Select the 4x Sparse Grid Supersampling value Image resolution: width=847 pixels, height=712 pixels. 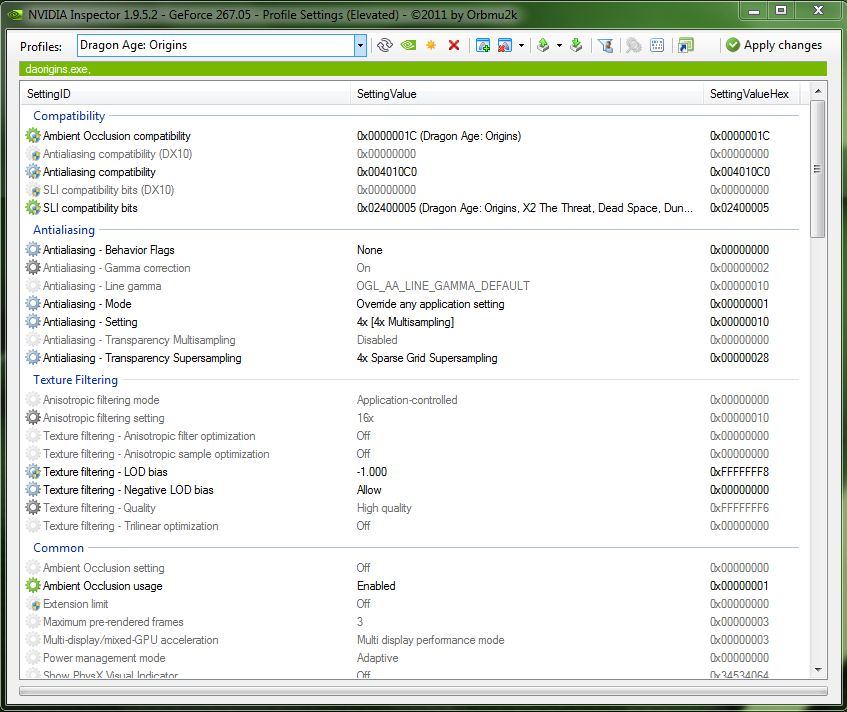click(x=427, y=358)
